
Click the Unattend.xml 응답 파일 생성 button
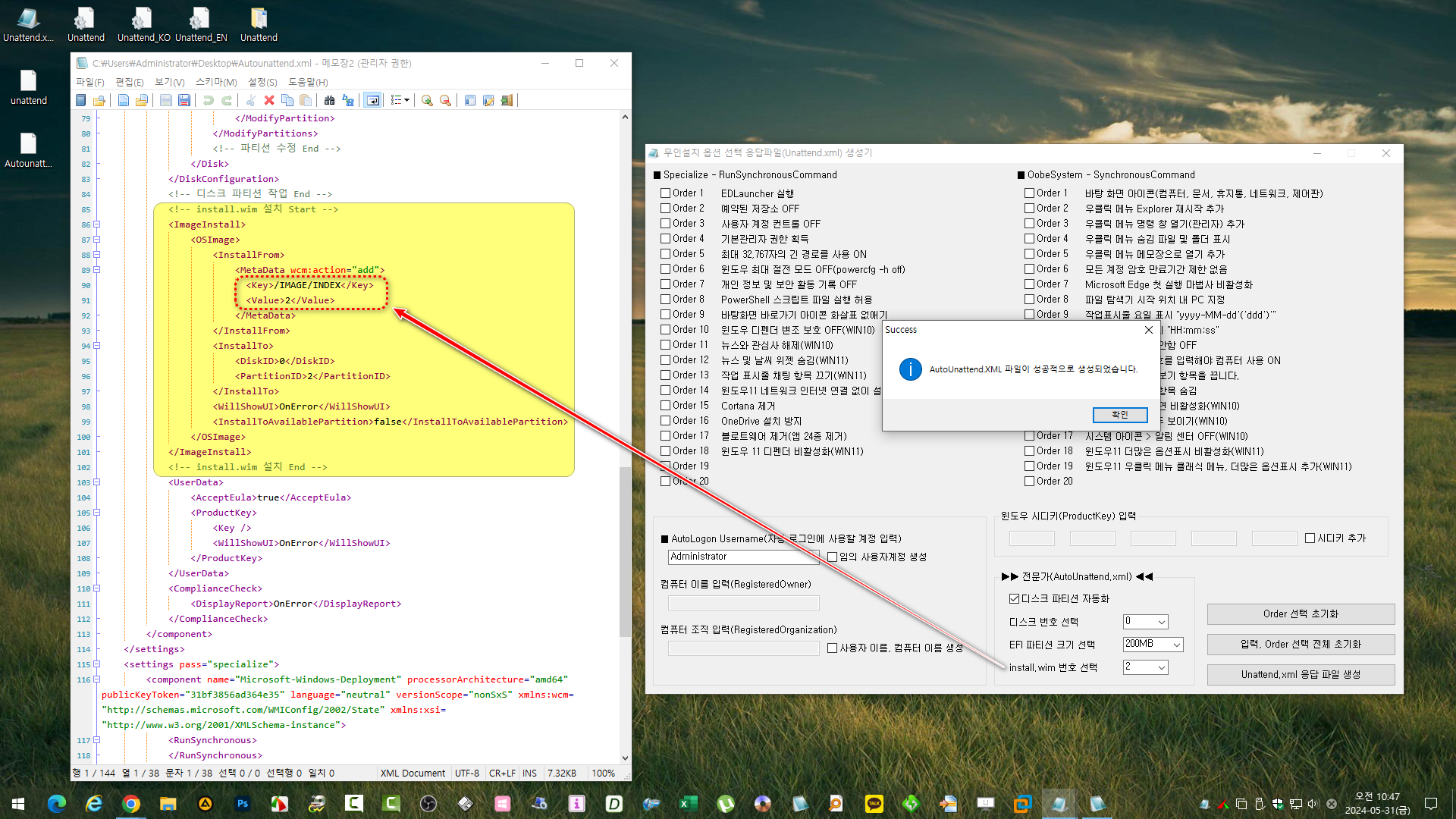point(1300,675)
